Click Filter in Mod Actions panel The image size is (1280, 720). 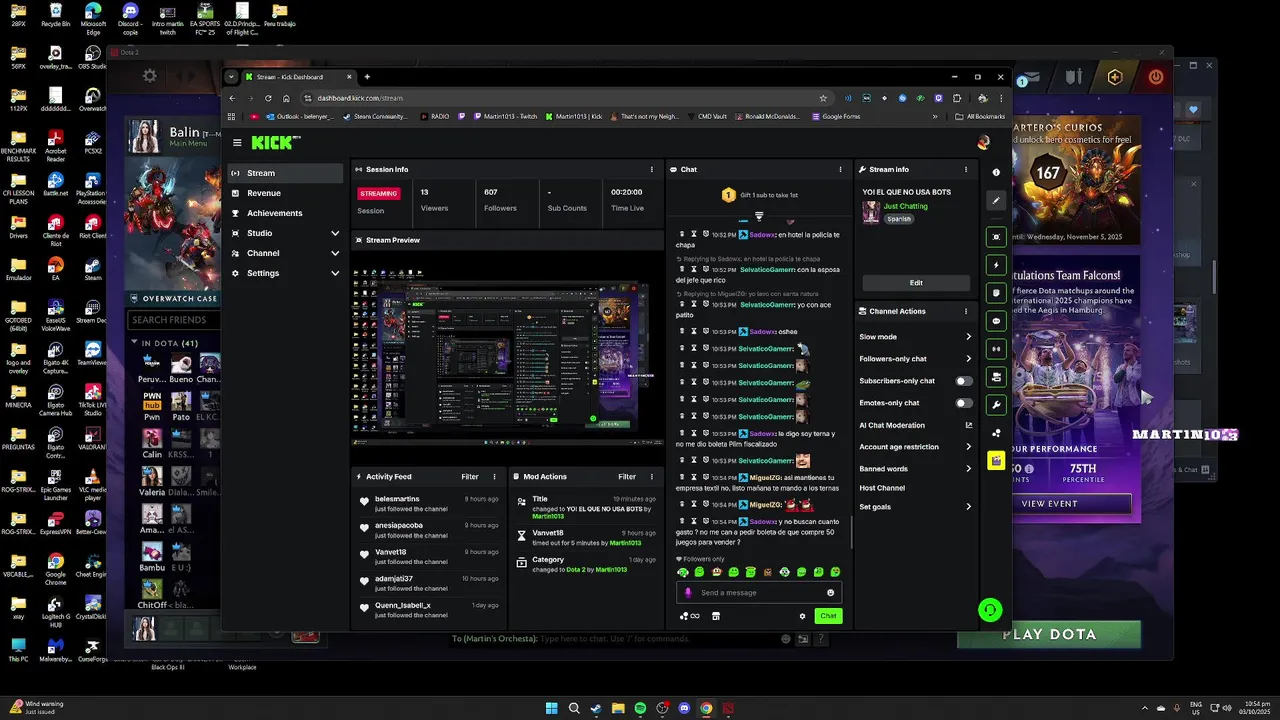pos(627,476)
